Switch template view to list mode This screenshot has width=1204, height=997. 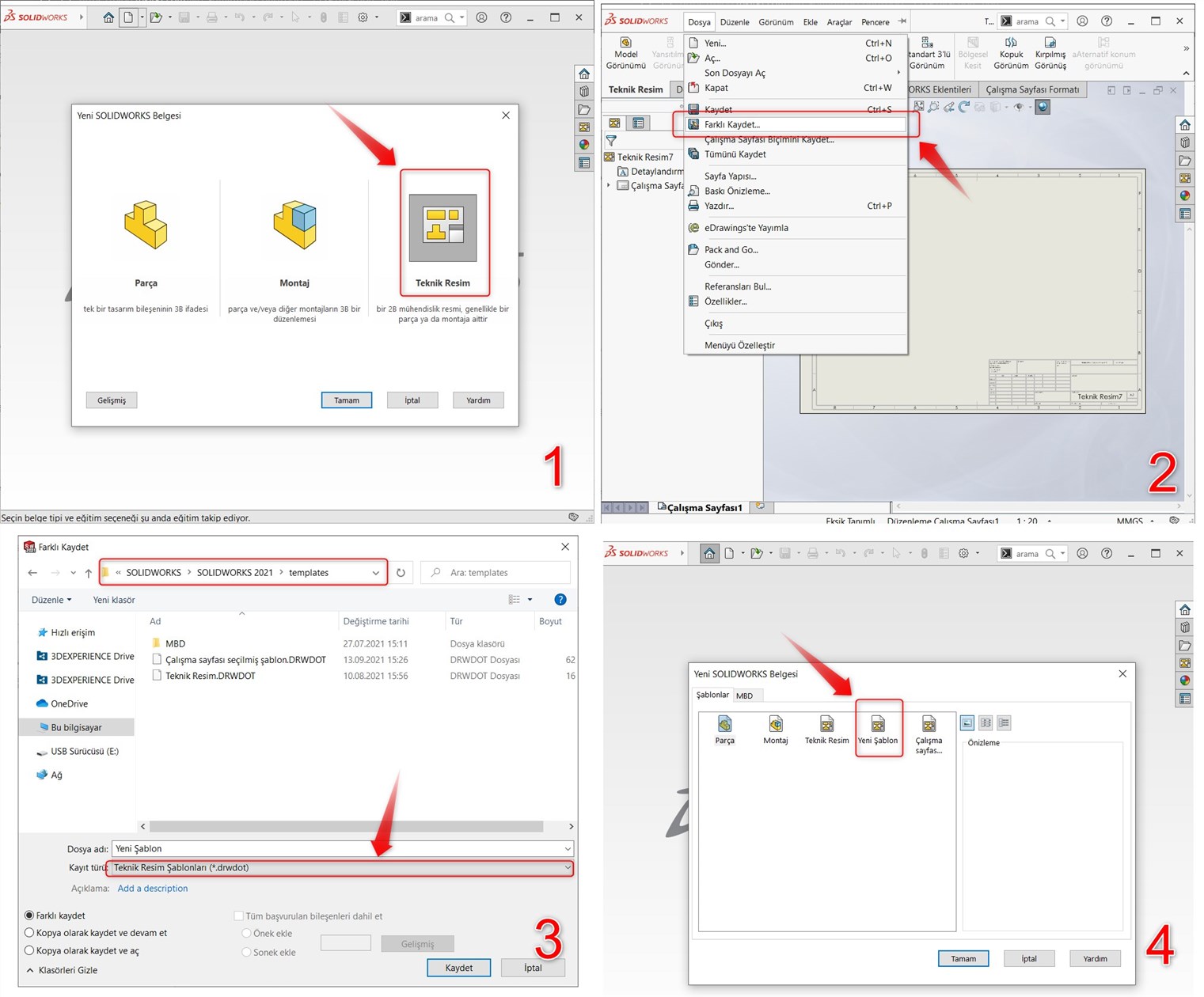pyautogui.click(x=986, y=722)
